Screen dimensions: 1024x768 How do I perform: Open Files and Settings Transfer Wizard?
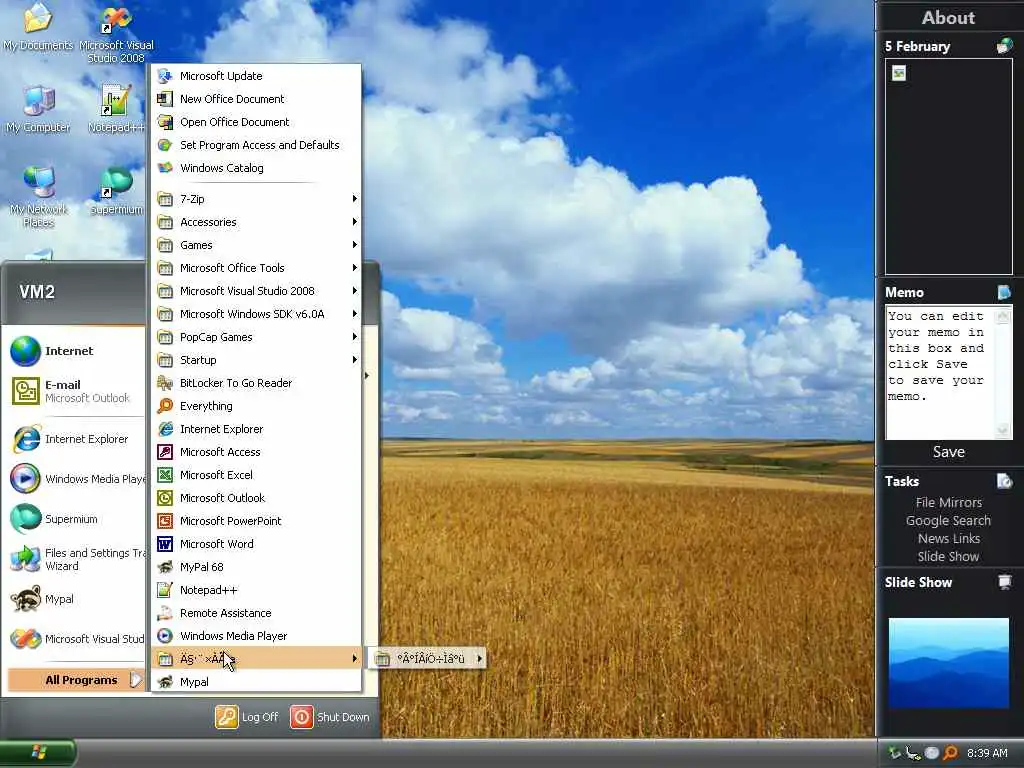tap(76, 559)
